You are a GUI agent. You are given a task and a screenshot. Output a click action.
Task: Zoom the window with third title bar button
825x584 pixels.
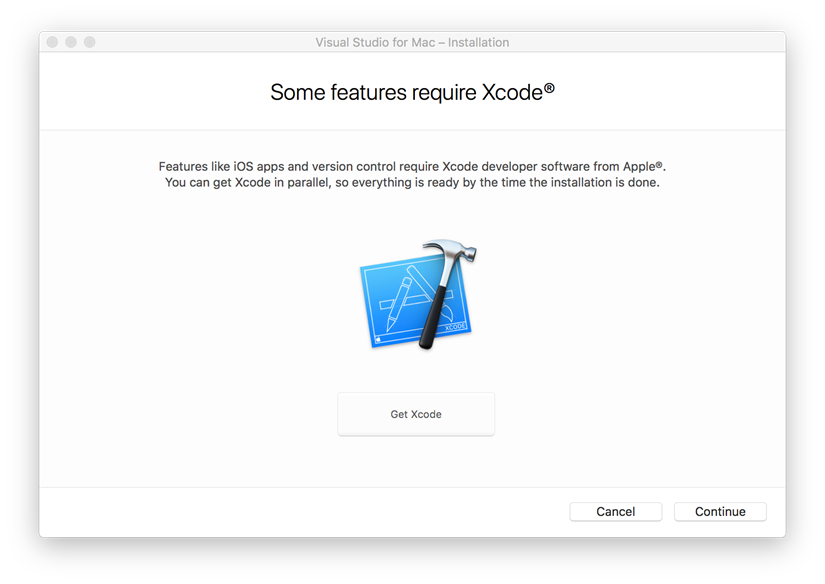[90, 42]
